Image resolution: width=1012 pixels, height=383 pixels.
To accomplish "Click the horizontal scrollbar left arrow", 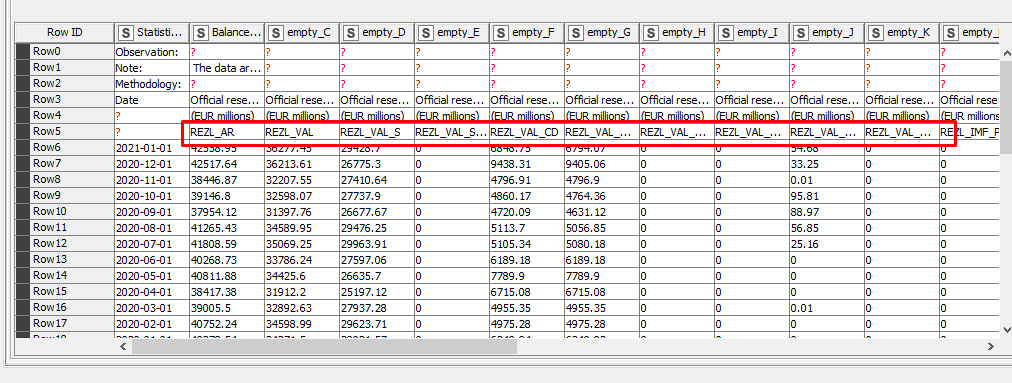I will [x=124, y=347].
